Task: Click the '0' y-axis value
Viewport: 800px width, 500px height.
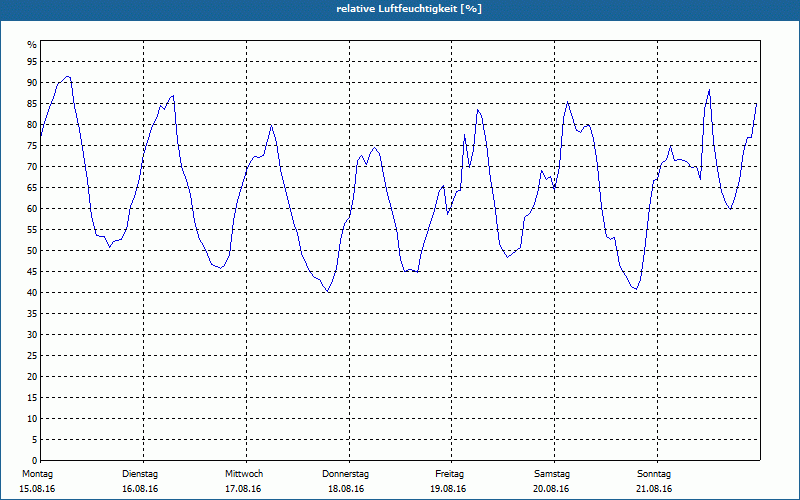Action: coord(34,461)
